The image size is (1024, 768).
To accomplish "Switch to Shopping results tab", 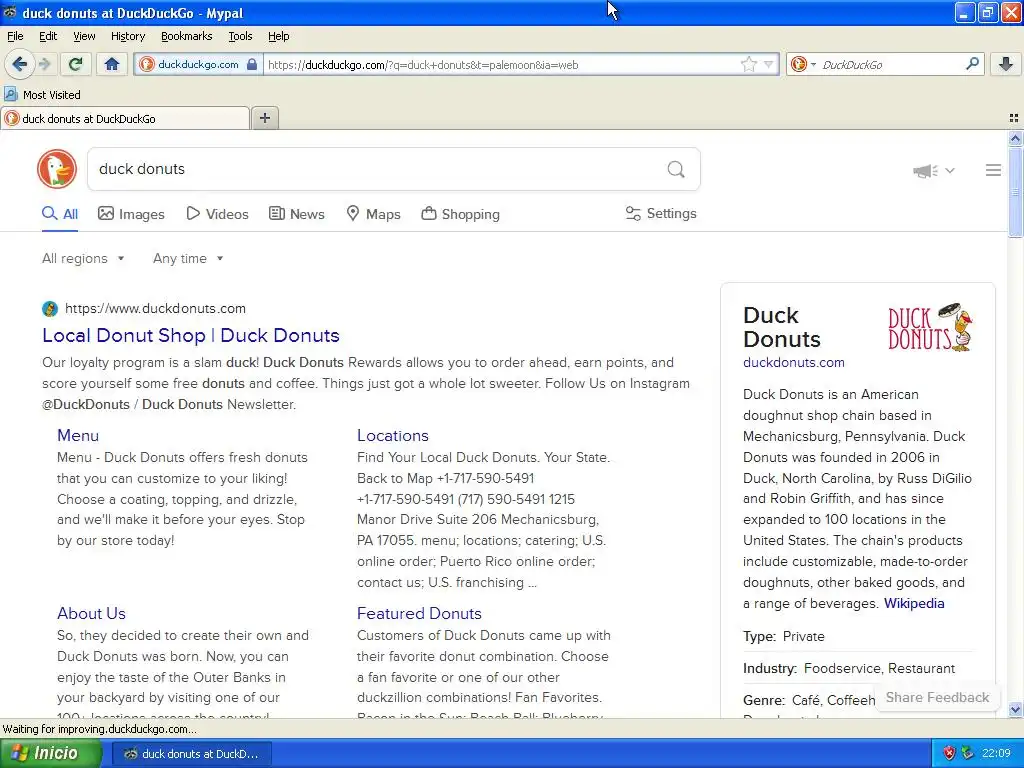I will pyautogui.click(x=460, y=214).
